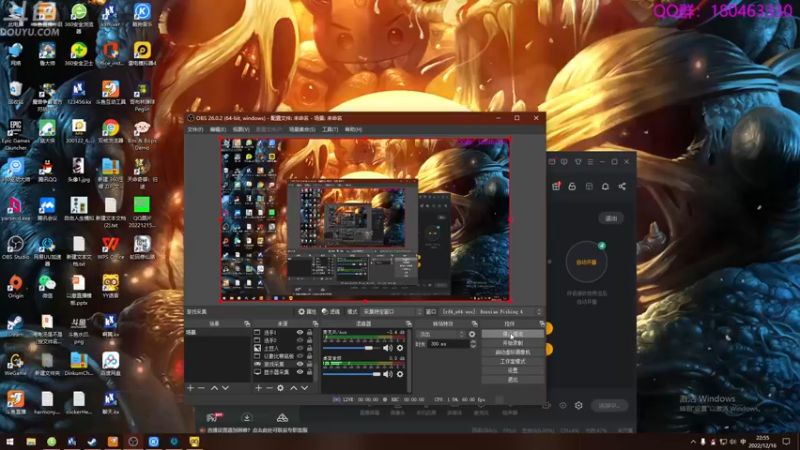Pop out the Sources dock panel
800x450 pixels.
click(315, 323)
